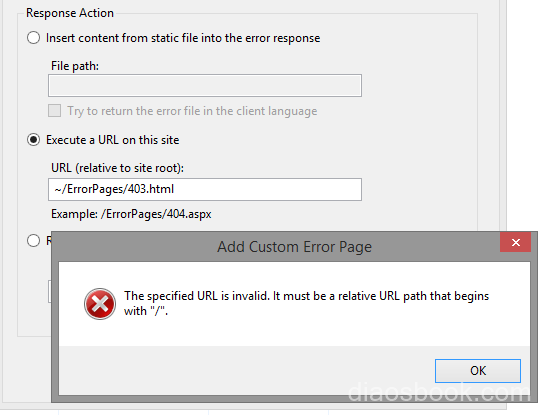Viewport: 542px width, 415px height.
Task: Confirm the error dialog with OK
Action: coord(478,371)
